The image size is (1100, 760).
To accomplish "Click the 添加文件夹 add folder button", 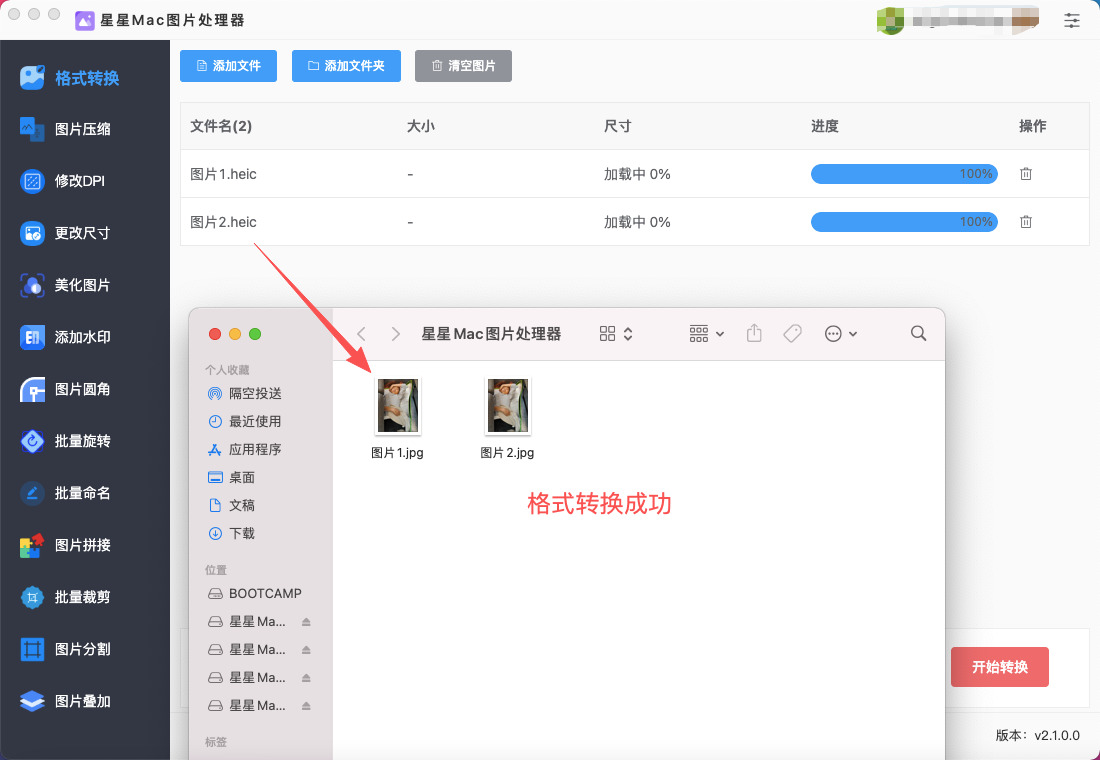I will (x=346, y=66).
